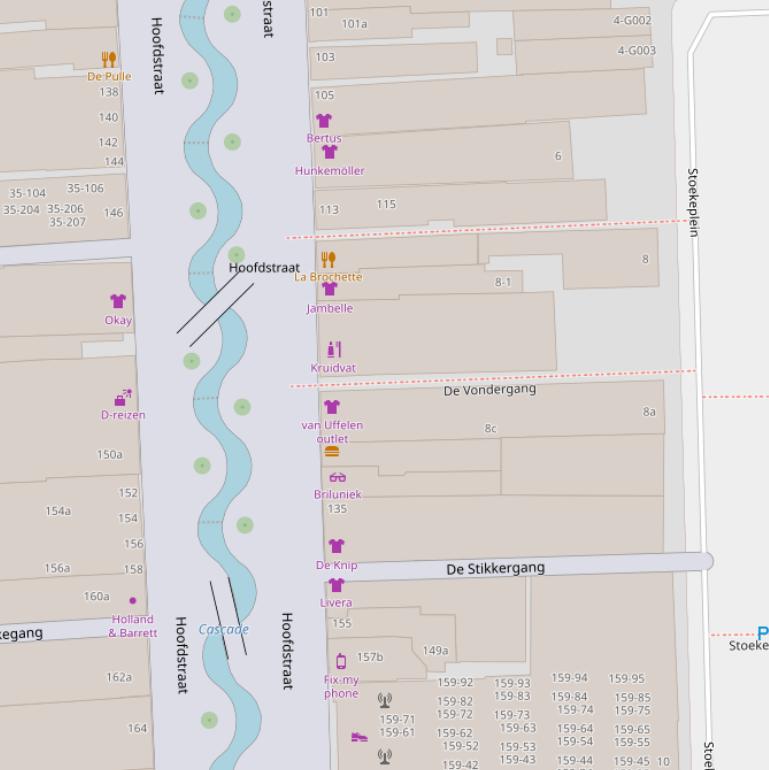Click the De Knip clothing icon
Screen dimensions: 769x770
(336, 547)
